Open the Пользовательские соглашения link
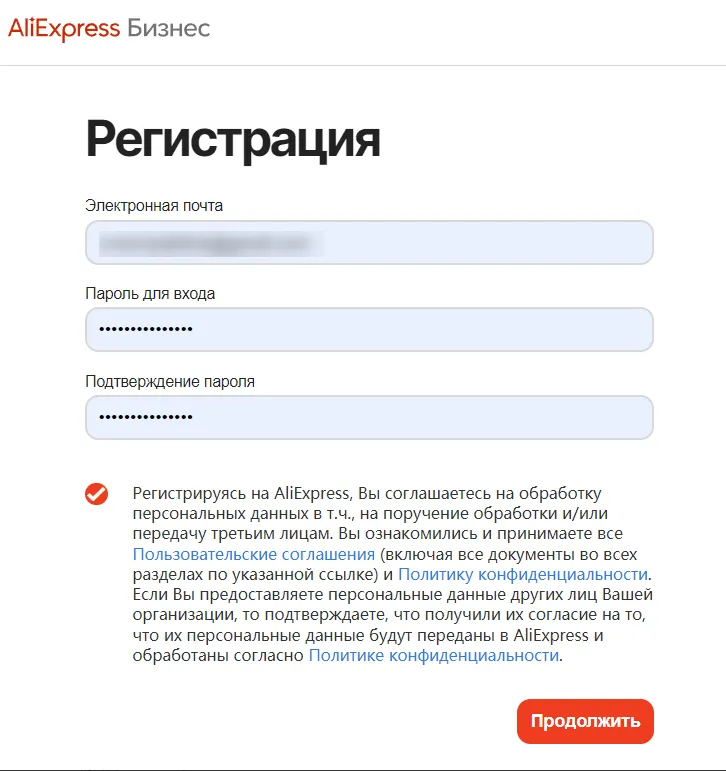The image size is (726, 771). pyautogui.click(x=254, y=554)
